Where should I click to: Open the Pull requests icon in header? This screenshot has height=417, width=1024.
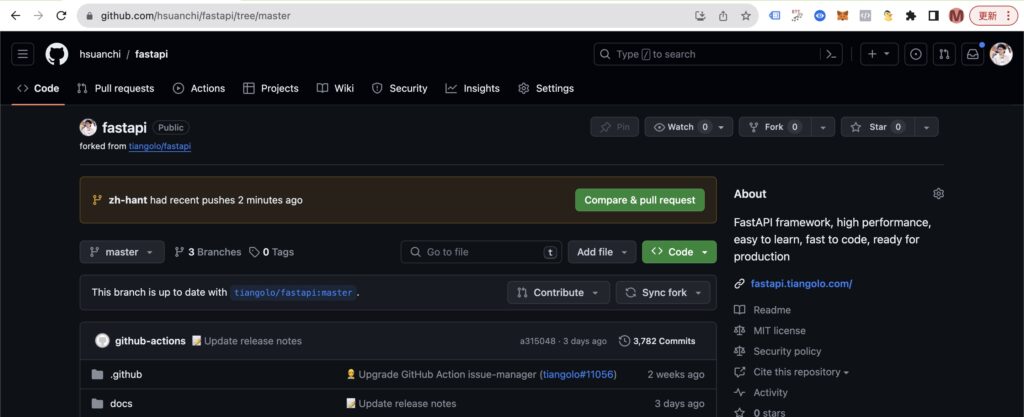(944, 54)
